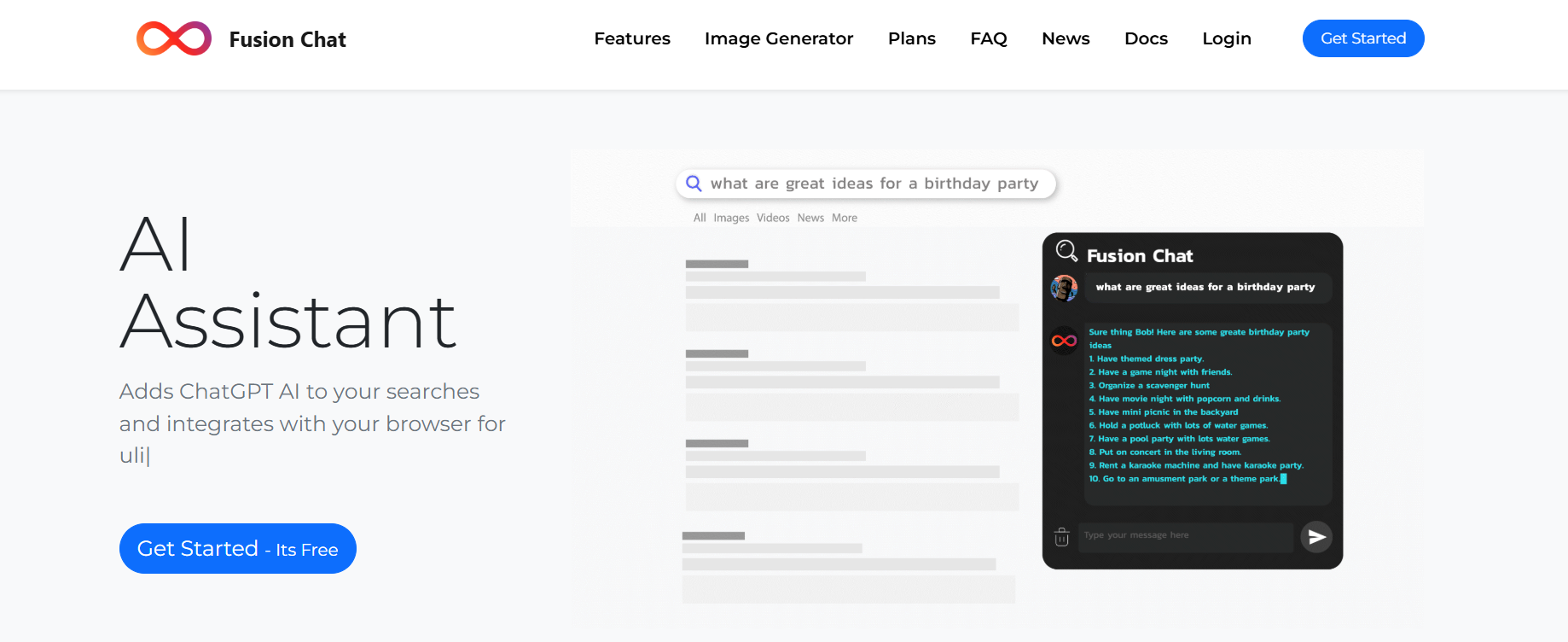Click the Fusion Chat infinity logo
This screenshot has height=642, width=1568.
coord(174,38)
